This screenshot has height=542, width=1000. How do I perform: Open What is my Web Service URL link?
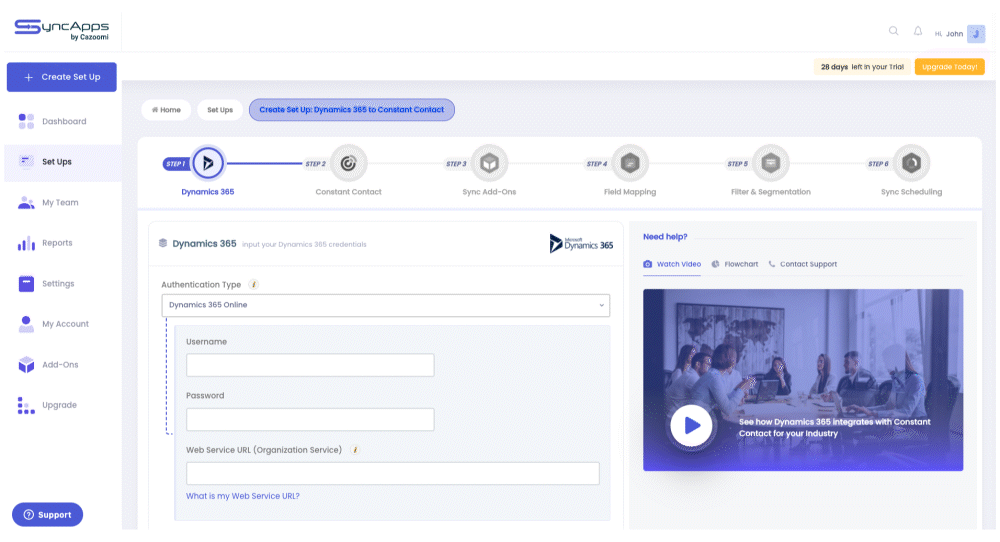tap(242, 496)
